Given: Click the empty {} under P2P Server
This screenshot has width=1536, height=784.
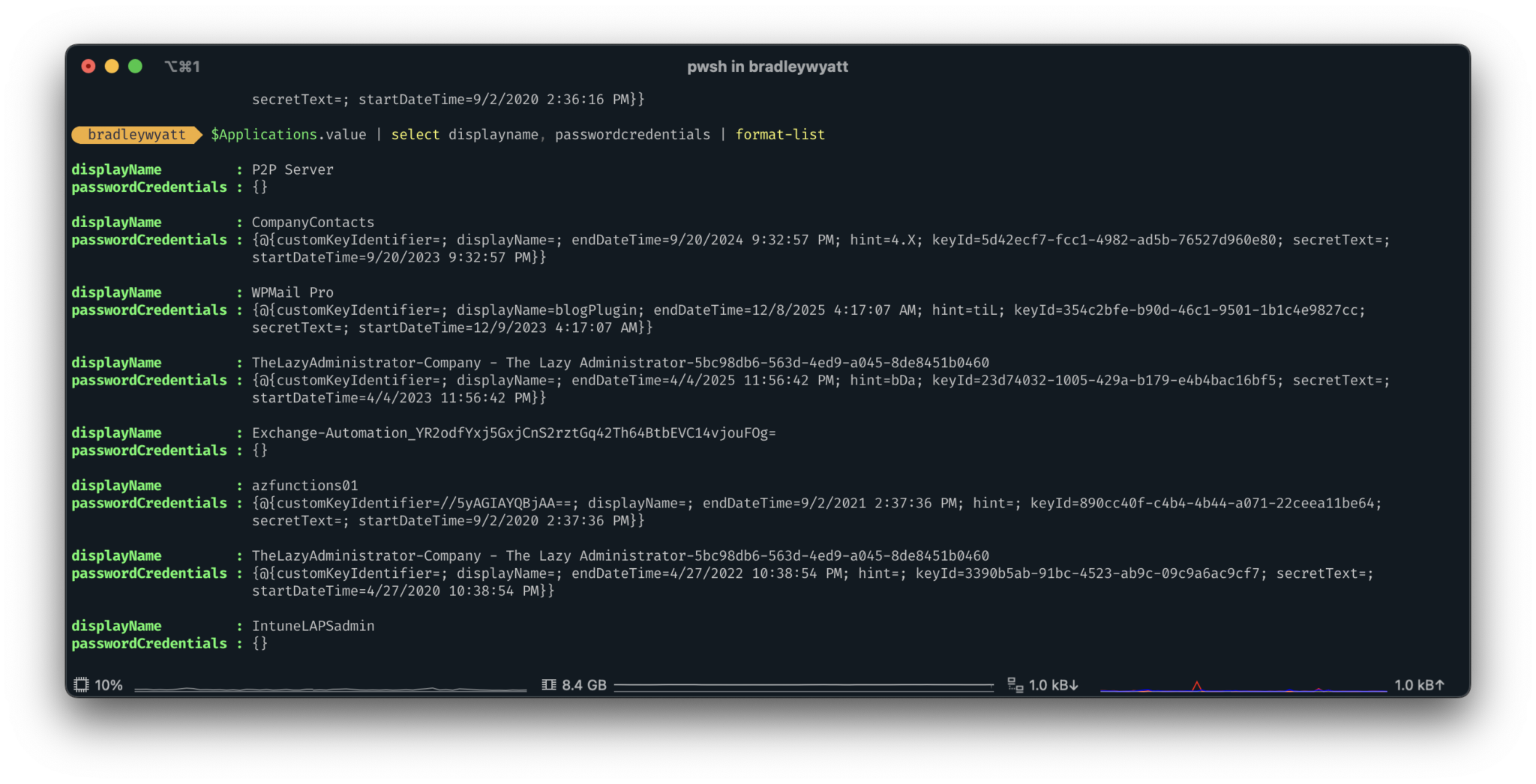Looking at the screenshot, I should click(259, 187).
